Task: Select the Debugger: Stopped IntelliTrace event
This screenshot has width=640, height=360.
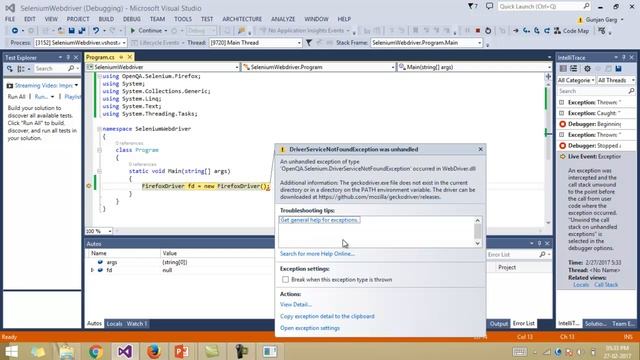Action: point(595,145)
